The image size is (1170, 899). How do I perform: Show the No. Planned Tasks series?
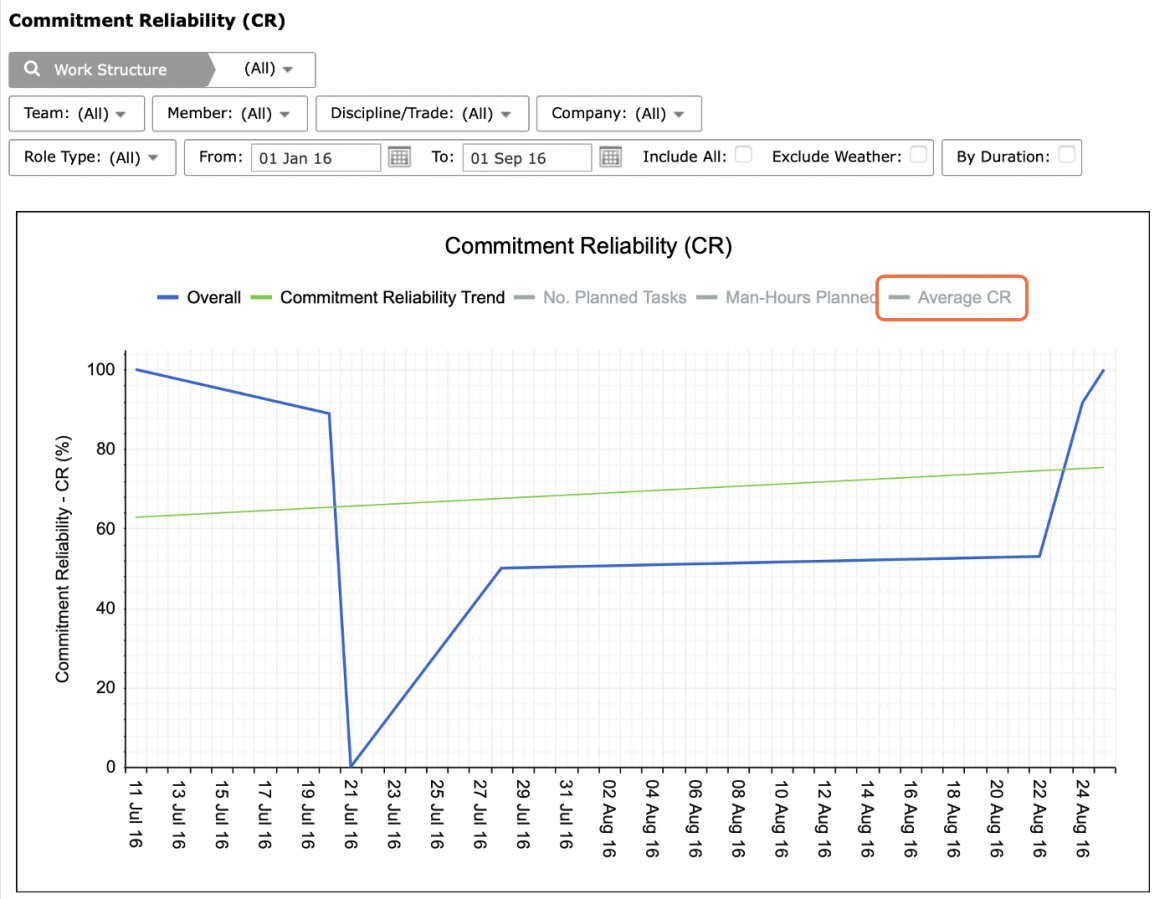(600, 298)
